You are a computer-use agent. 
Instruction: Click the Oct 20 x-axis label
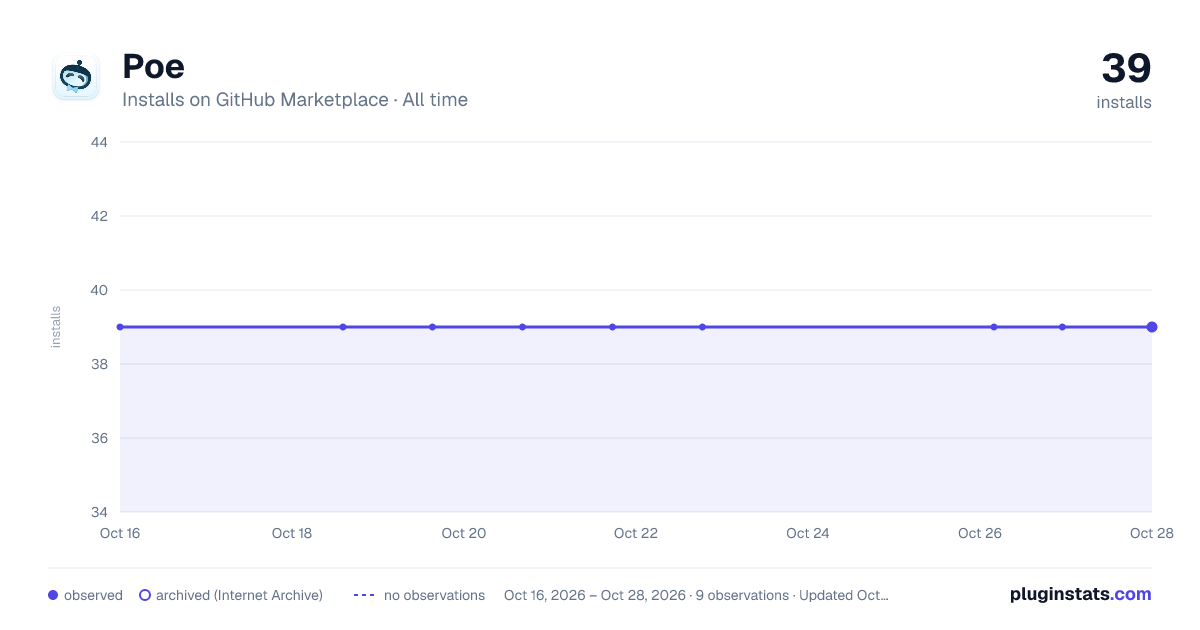(464, 533)
